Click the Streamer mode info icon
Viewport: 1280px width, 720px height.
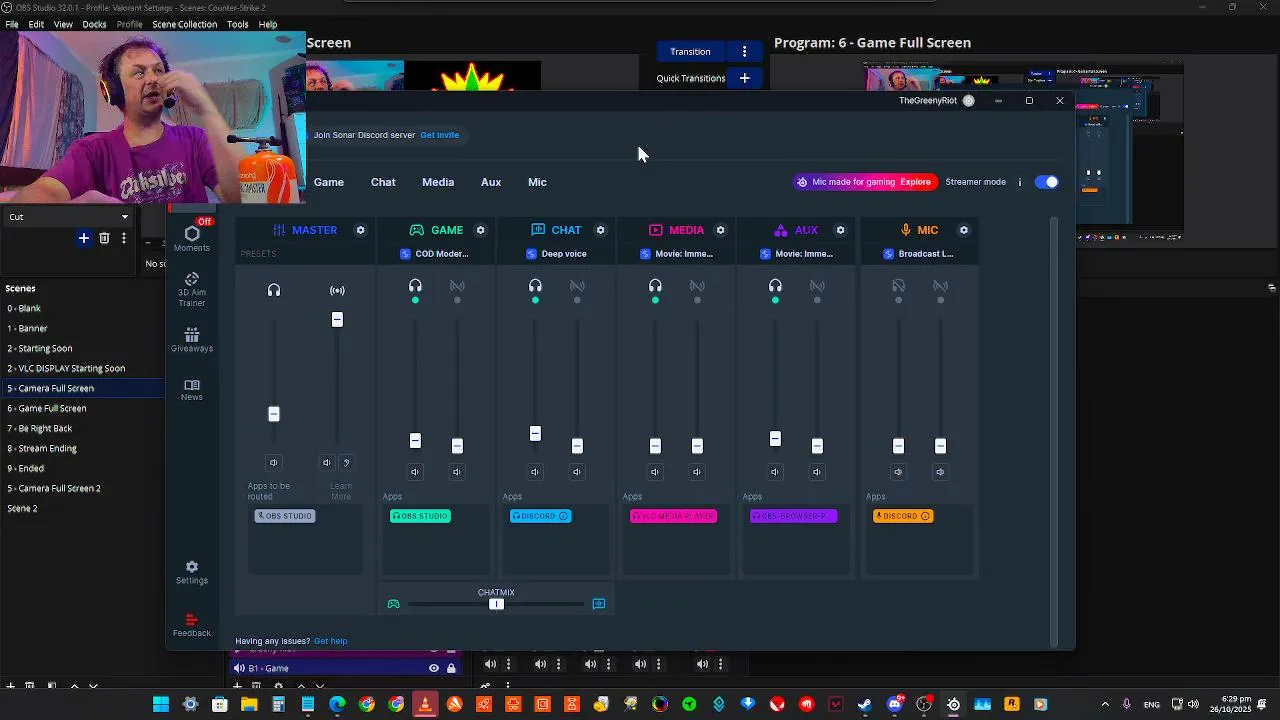1019,182
